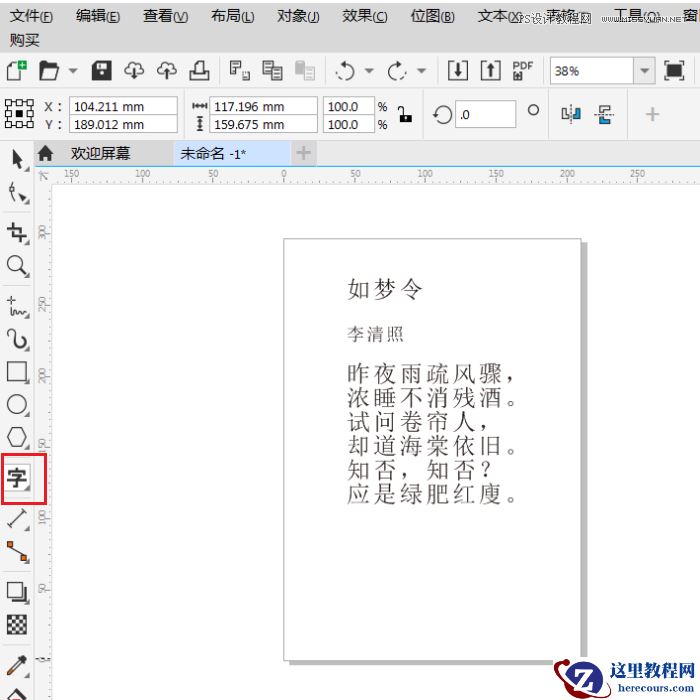This screenshot has height=700, width=700.
Task: Click the author text 李清照
Action: [375, 334]
